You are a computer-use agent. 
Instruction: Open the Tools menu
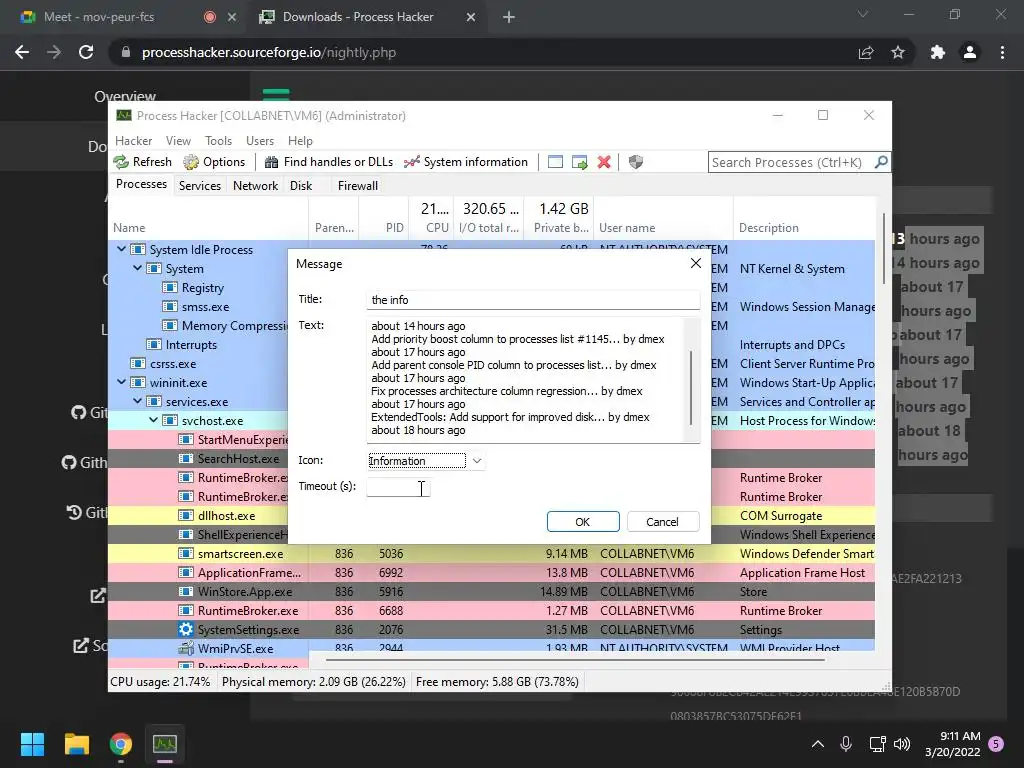[x=218, y=140]
